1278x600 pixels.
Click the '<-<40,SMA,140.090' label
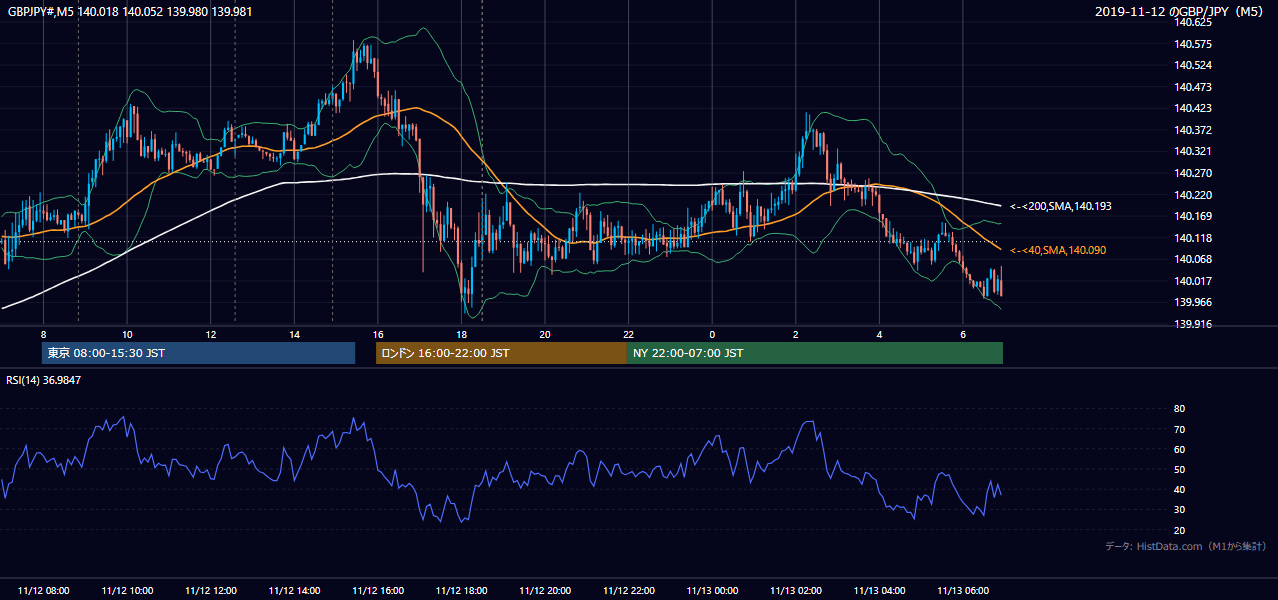(1058, 250)
